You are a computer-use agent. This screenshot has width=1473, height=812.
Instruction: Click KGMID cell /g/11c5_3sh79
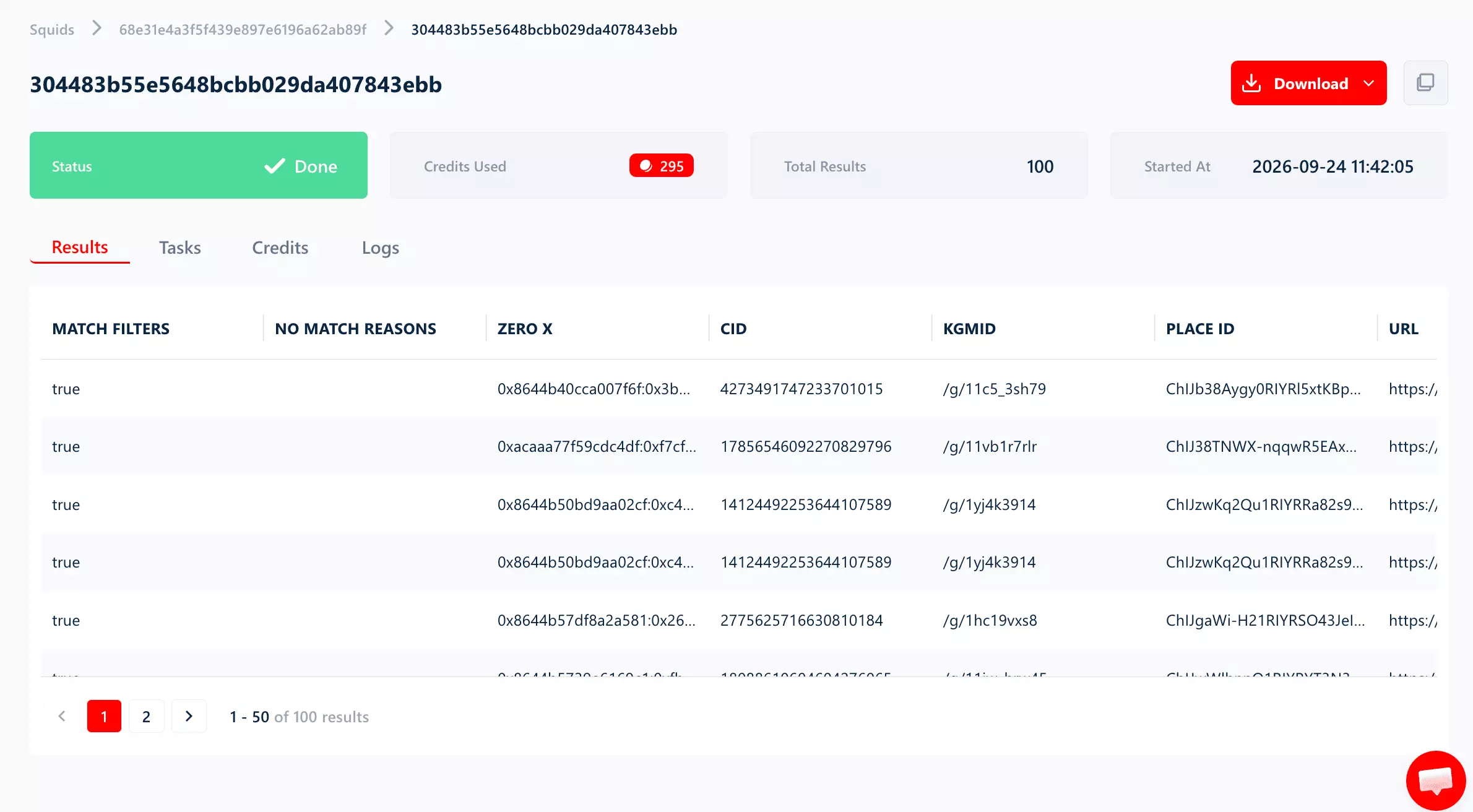point(995,389)
